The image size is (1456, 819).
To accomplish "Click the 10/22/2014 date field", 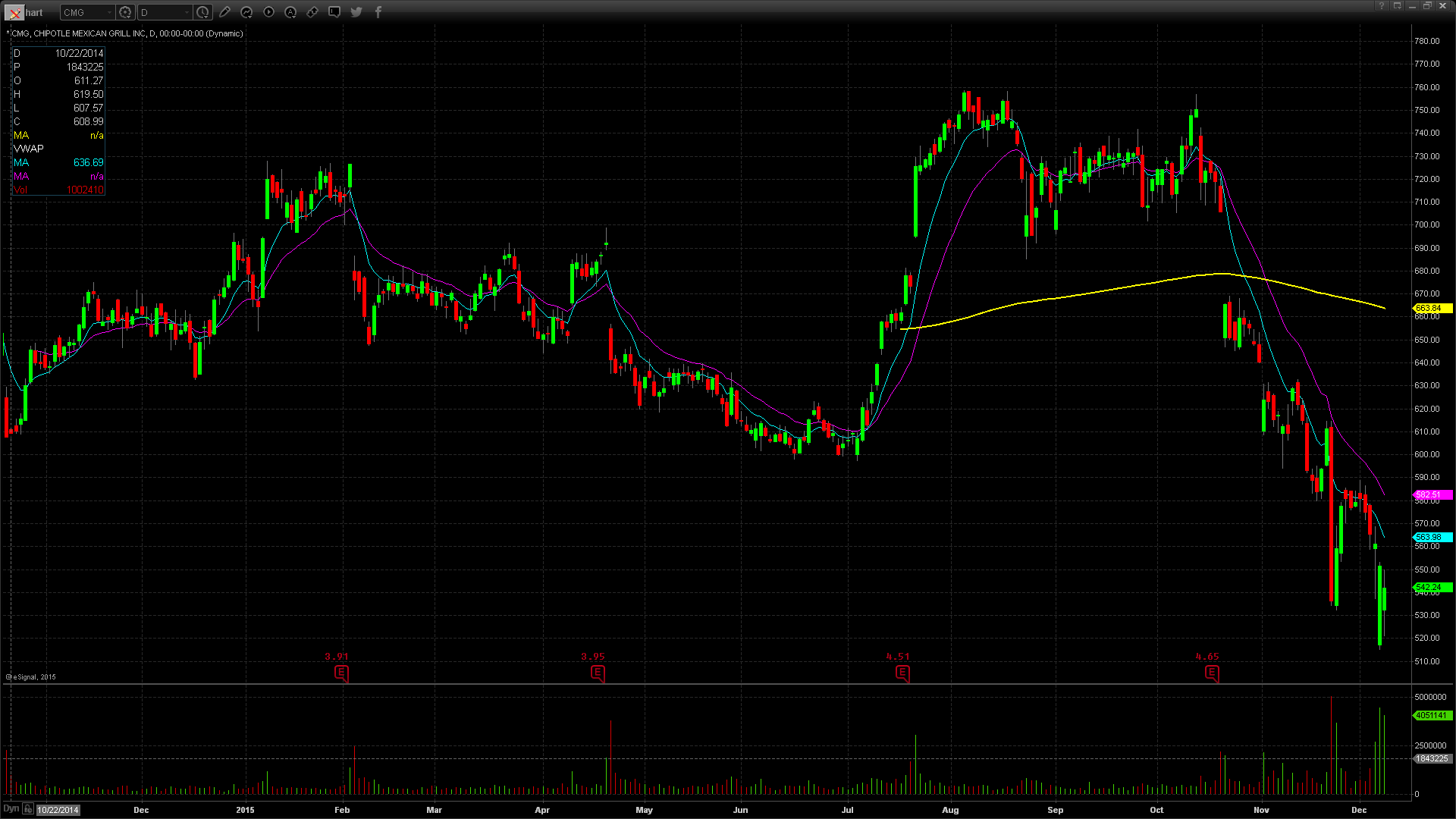I will point(58,810).
